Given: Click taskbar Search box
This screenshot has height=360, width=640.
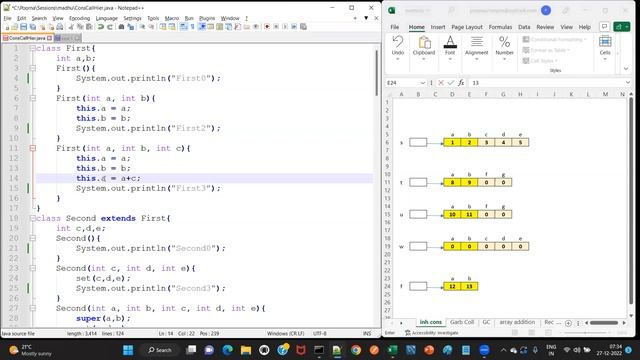Looking at the screenshot, I should pos(159,350).
